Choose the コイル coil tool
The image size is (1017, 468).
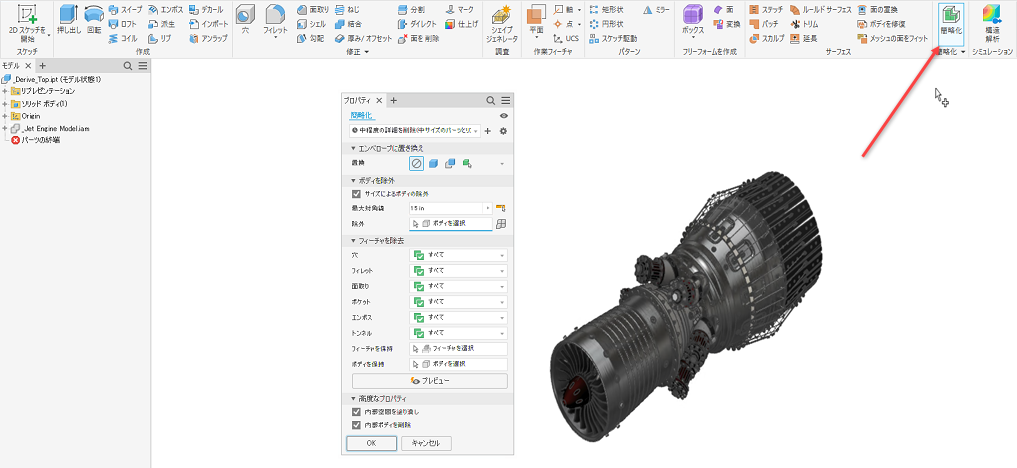(x=123, y=38)
